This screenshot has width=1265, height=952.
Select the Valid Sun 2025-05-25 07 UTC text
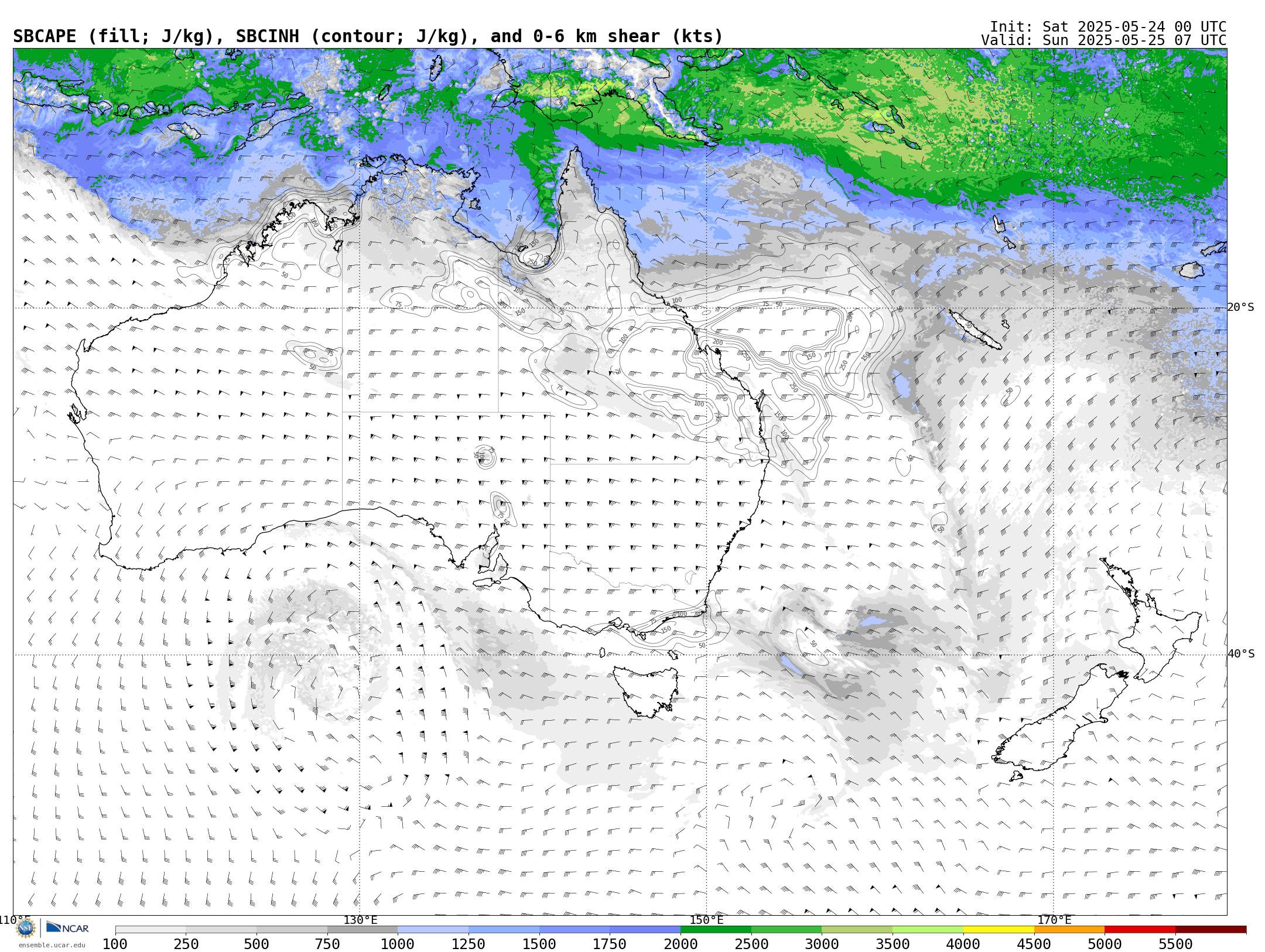point(1104,40)
